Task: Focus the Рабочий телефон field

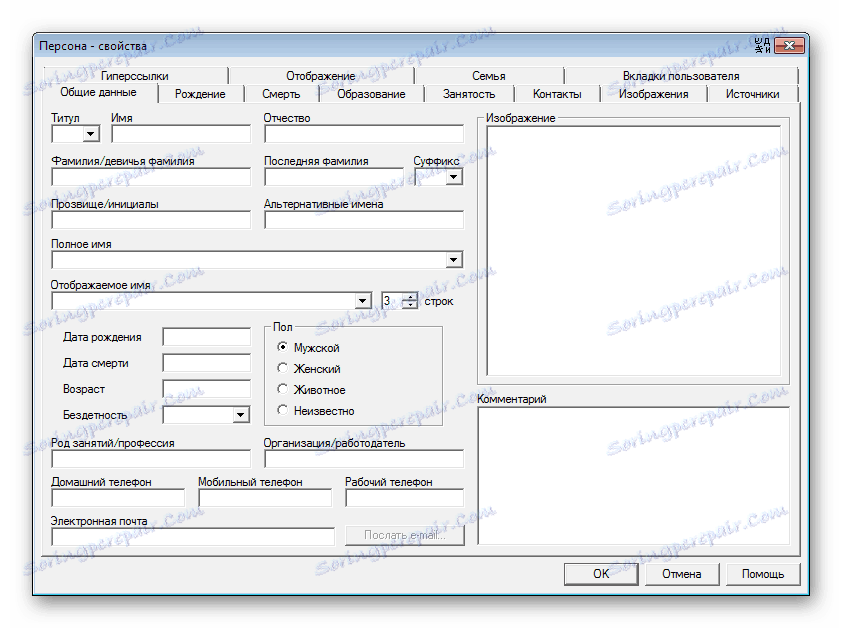Action: (404, 497)
